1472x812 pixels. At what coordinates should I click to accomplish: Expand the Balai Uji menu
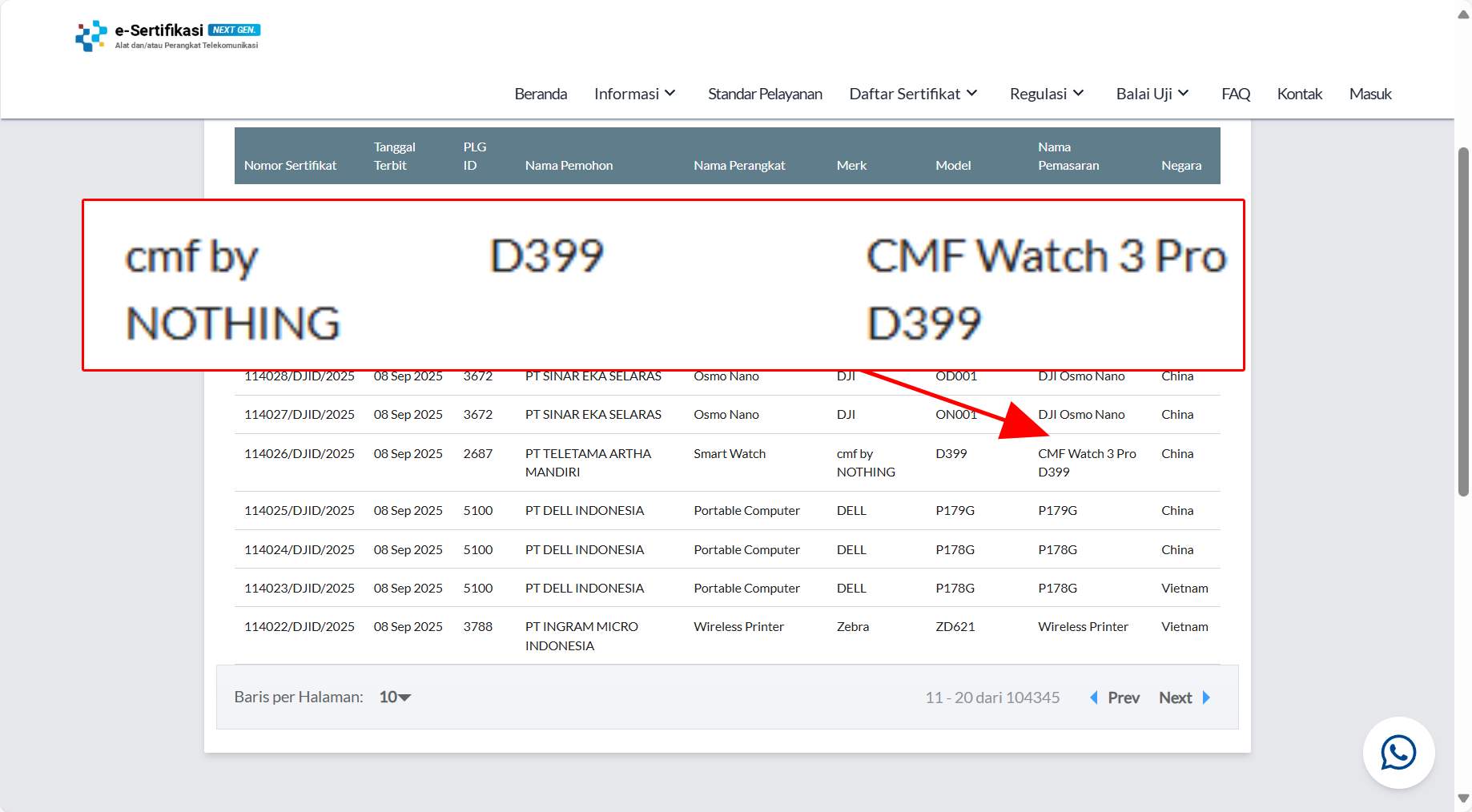(1152, 94)
